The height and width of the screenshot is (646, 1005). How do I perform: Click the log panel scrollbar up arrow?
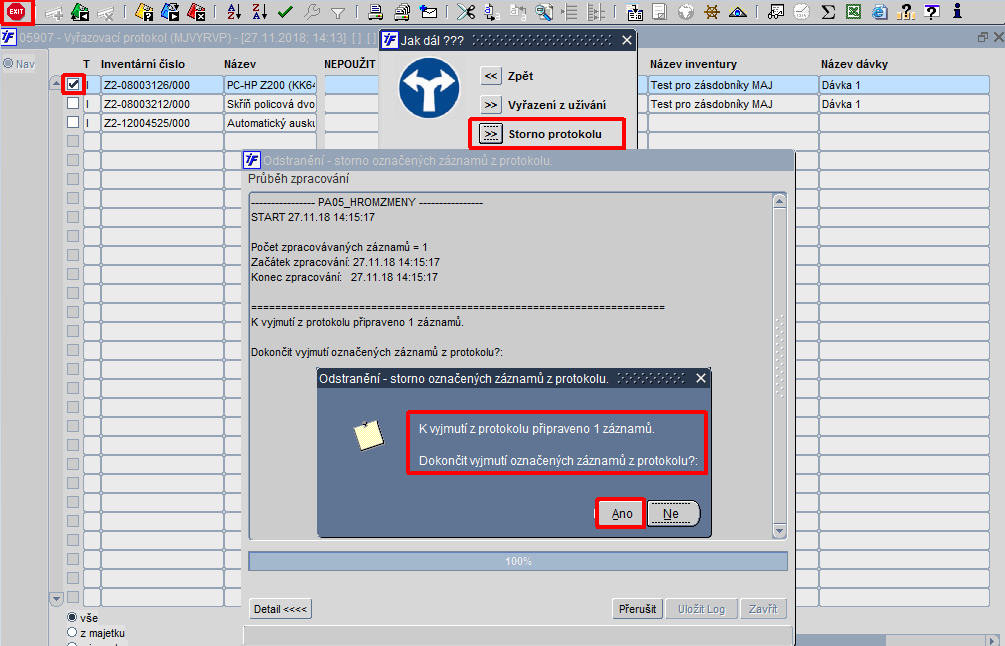point(779,201)
